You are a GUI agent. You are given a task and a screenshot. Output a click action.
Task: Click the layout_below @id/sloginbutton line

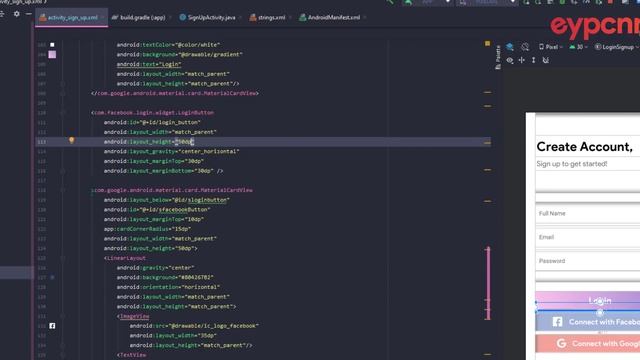167,200
